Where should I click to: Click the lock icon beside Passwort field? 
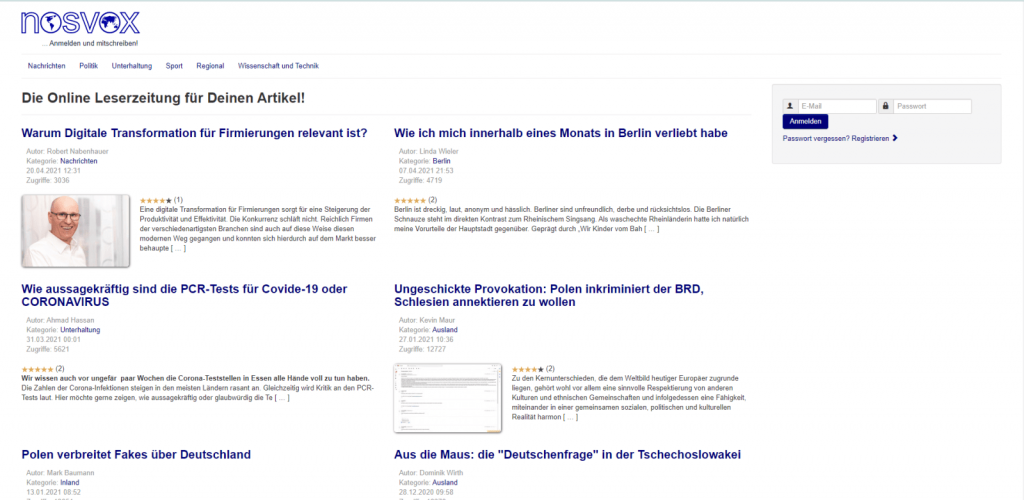(886, 106)
